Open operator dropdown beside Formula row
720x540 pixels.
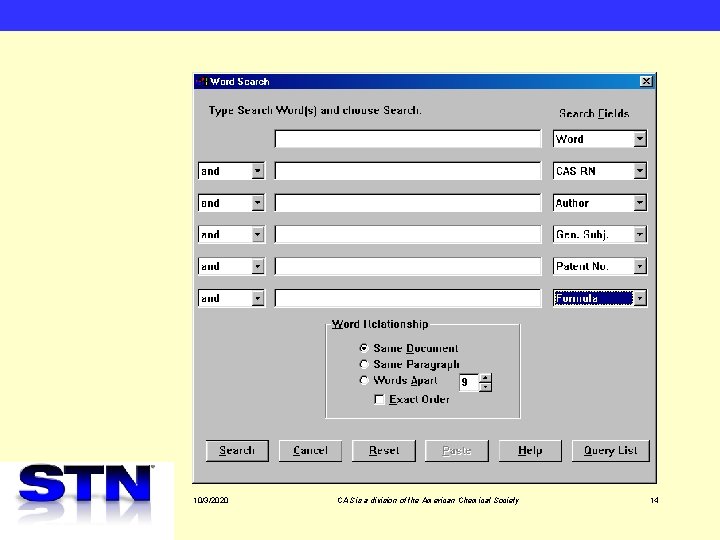[258, 298]
